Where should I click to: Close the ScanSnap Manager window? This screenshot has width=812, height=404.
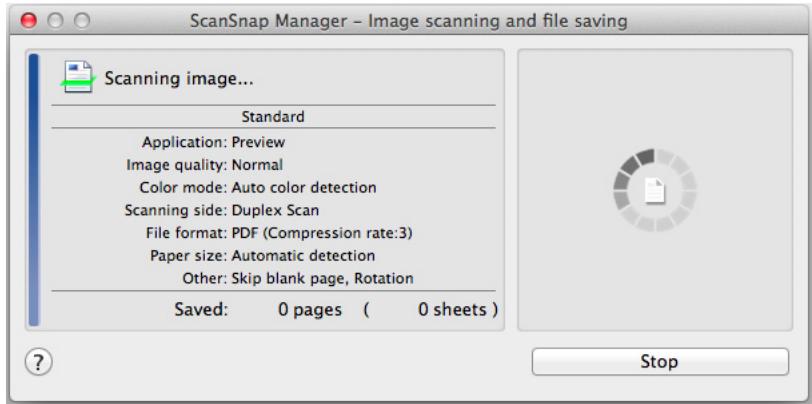tap(28, 21)
